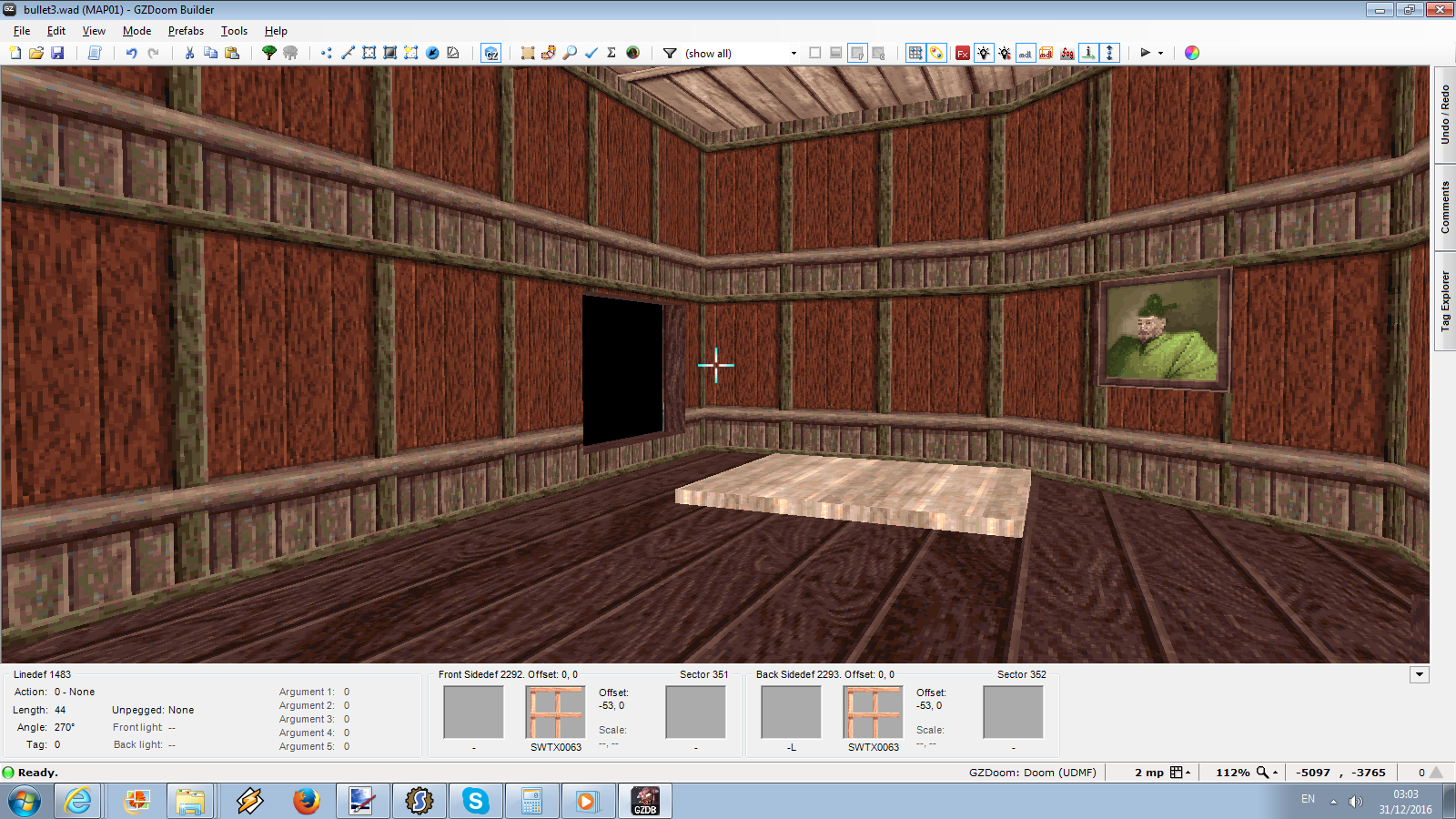Click 'Linedef 1483' label
The height and width of the screenshot is (819, 1456).
(x=42, y=674)
